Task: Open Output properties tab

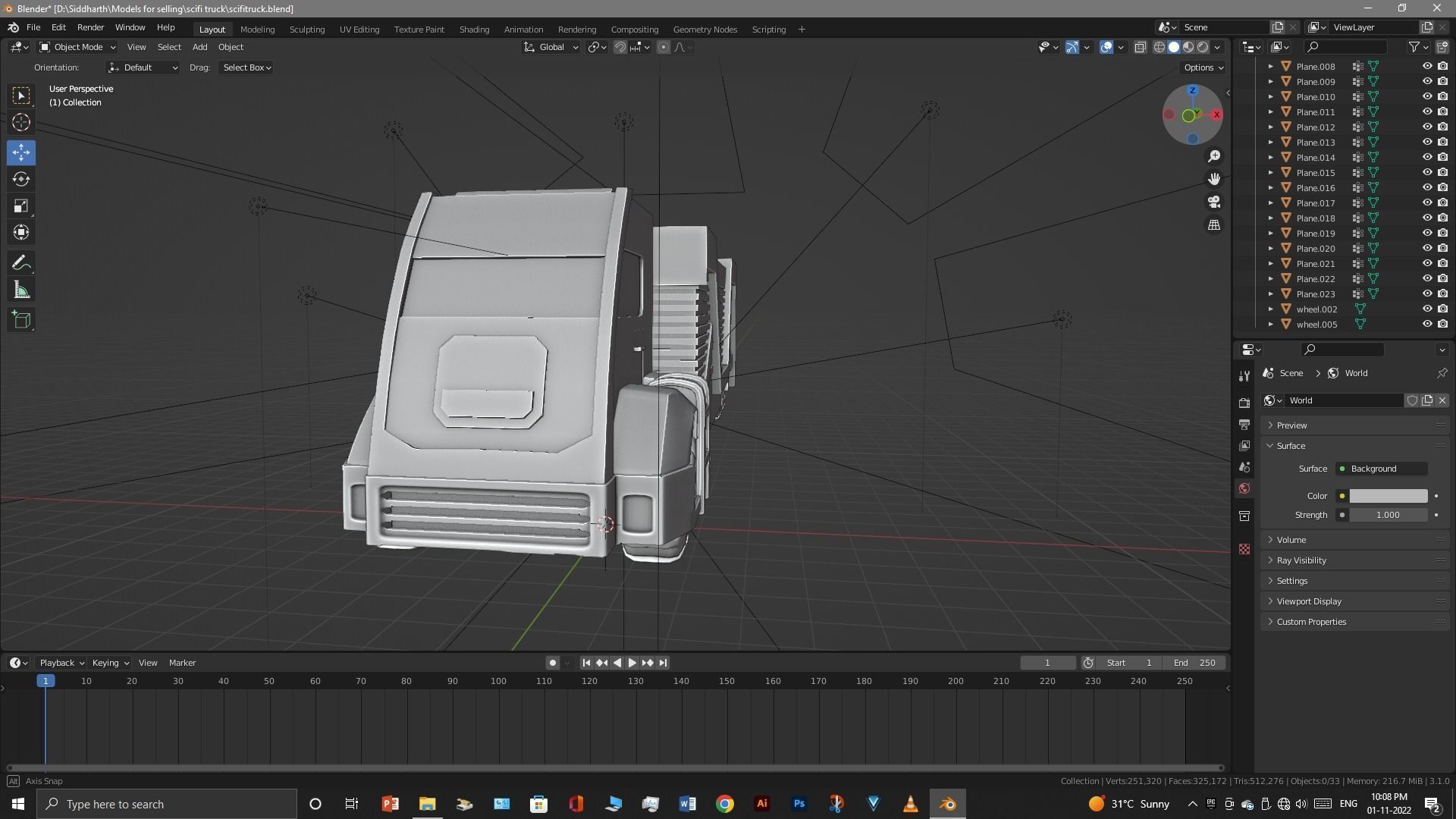Action: click(x=1244, y=424)
